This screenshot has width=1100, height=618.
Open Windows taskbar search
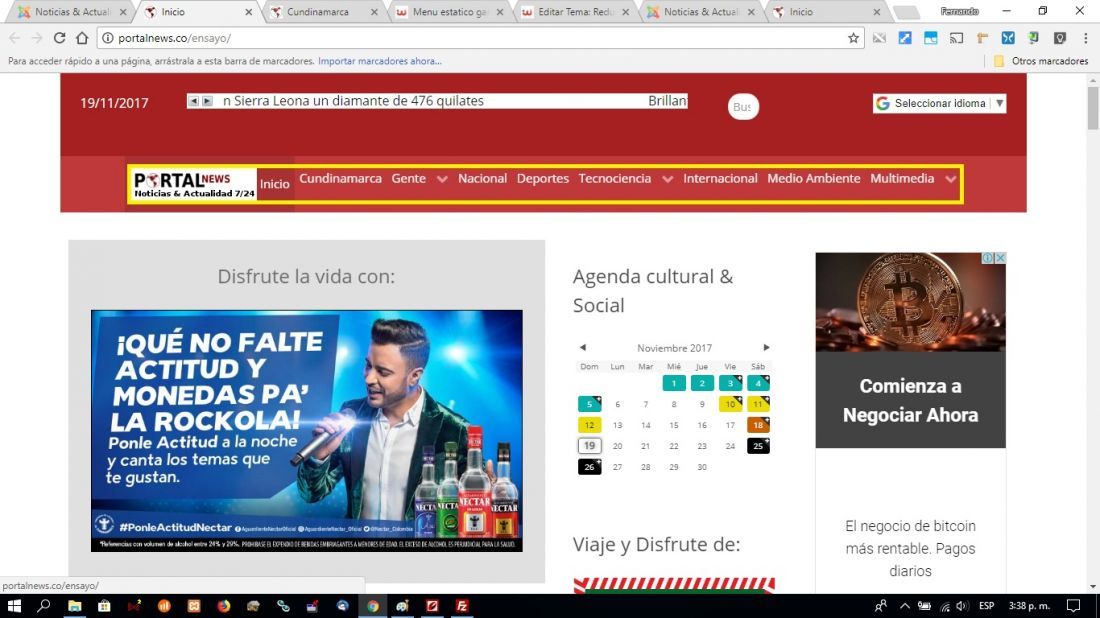(x=43, y=606)
